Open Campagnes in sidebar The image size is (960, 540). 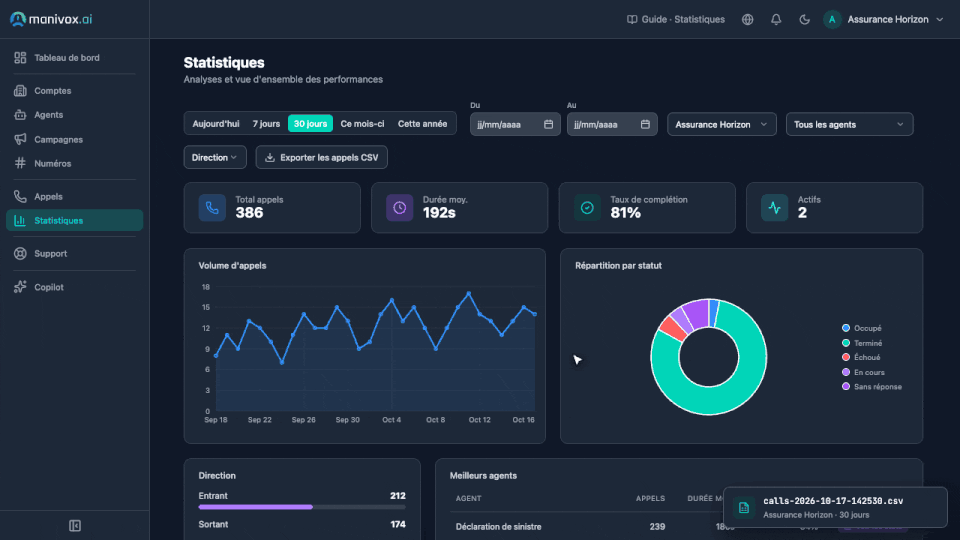[x=74, y=140]
